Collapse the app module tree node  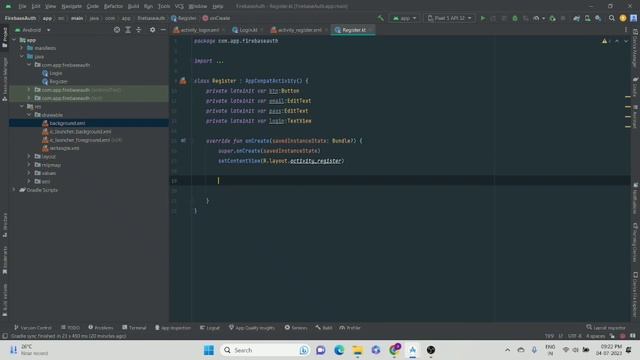click(14, 40)
